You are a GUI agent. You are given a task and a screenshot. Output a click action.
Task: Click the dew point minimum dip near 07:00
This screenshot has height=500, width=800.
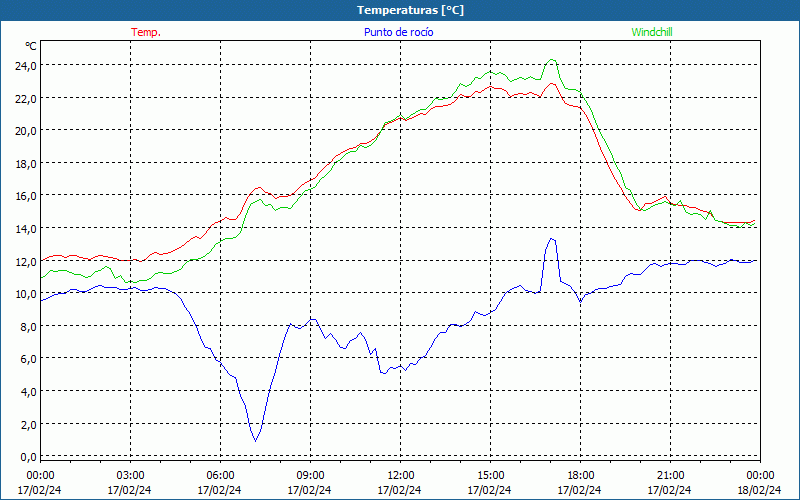point(256,441)
